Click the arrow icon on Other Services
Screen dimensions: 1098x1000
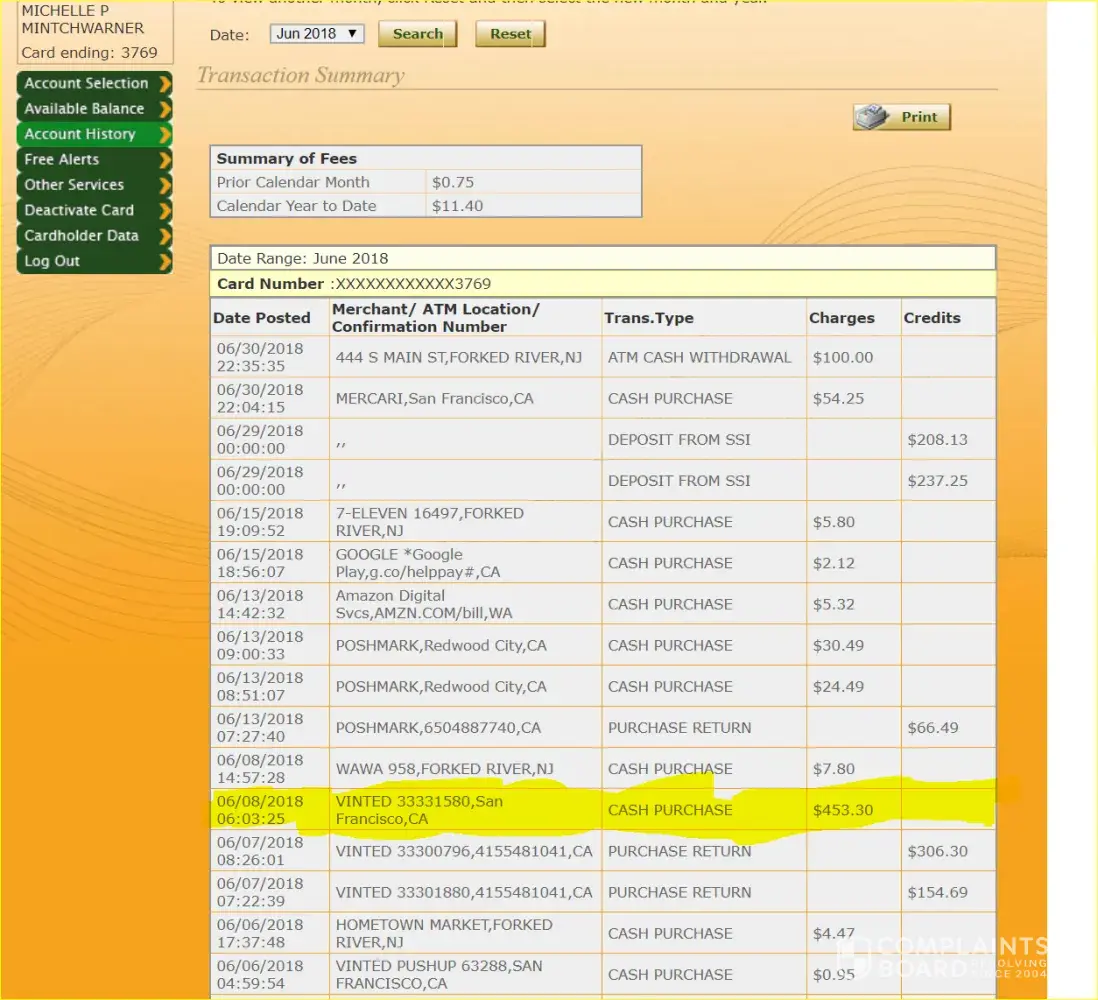click(x=165, y=185)
